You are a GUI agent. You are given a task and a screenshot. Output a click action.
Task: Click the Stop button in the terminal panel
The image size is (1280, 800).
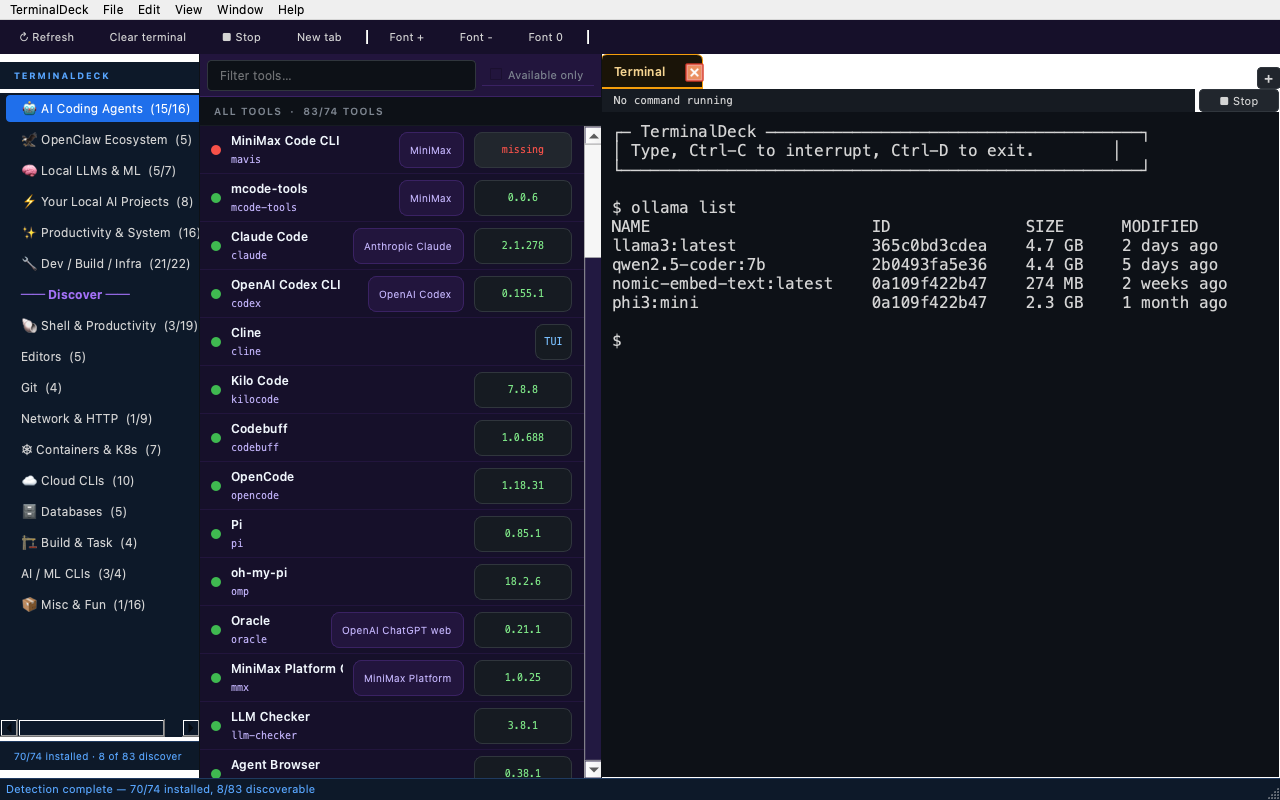[x=1239, y=101]
